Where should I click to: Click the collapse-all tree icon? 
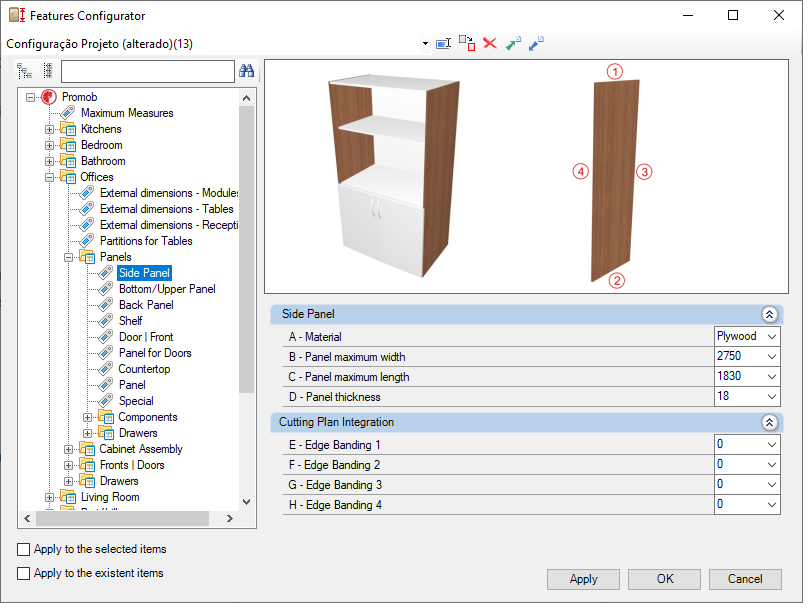tap(48, 70)
